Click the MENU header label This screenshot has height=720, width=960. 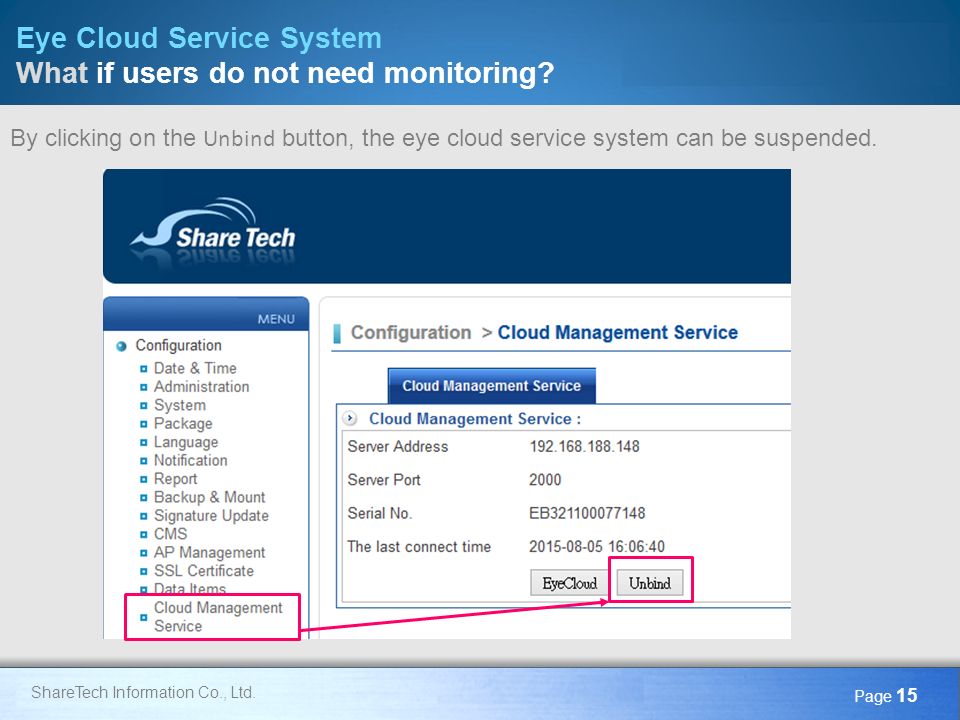tap(276, 319)
